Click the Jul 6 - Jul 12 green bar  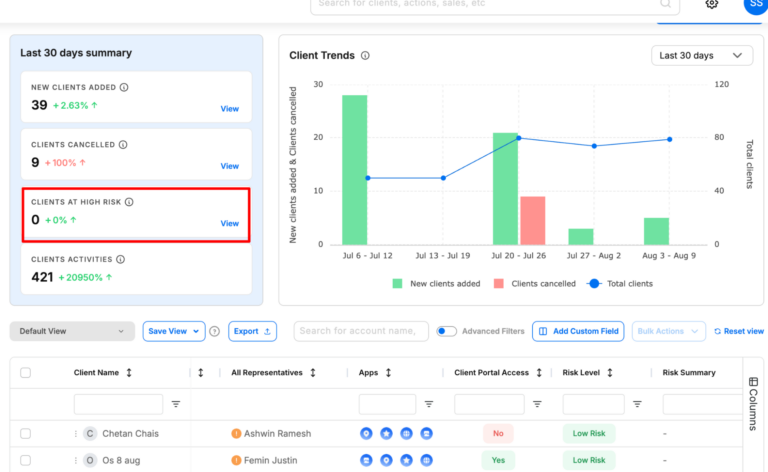355,170
